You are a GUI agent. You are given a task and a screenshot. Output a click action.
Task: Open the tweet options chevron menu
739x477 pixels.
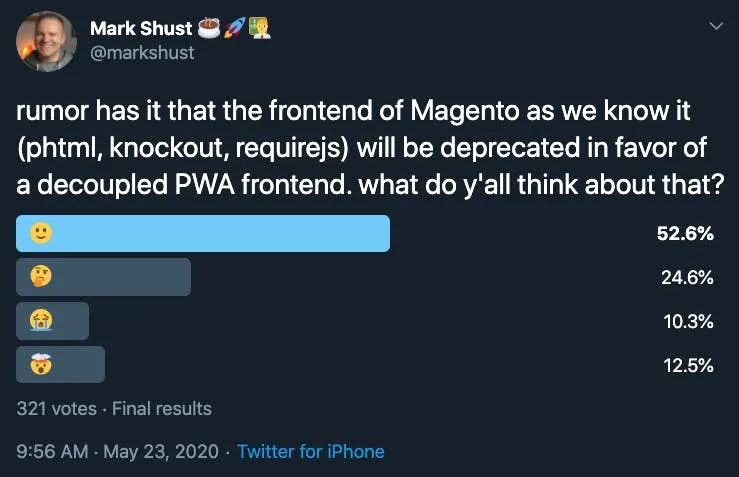715,27
